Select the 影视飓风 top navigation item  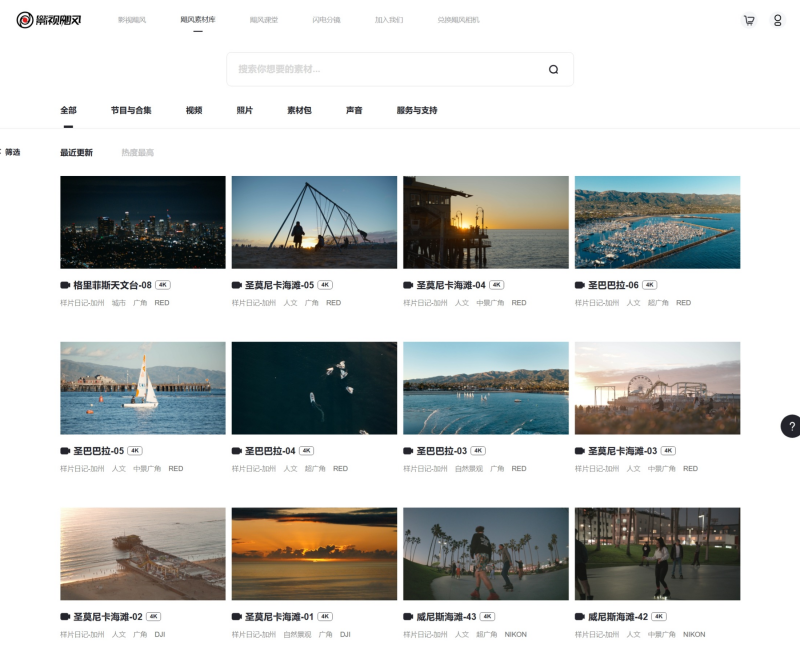132,20
